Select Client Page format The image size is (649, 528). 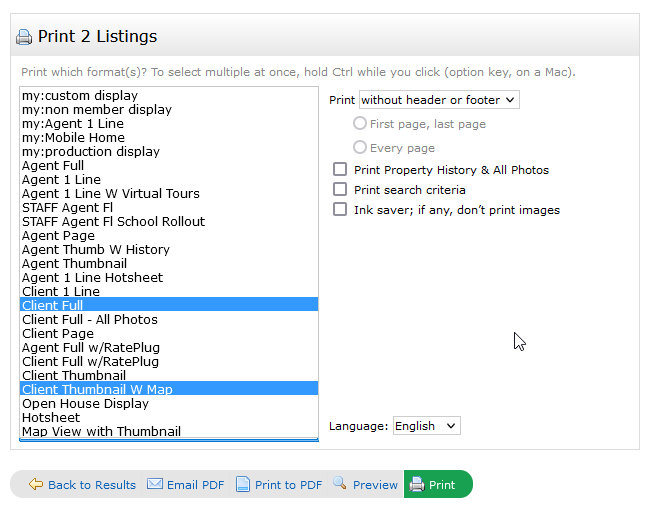click(169, 334)
